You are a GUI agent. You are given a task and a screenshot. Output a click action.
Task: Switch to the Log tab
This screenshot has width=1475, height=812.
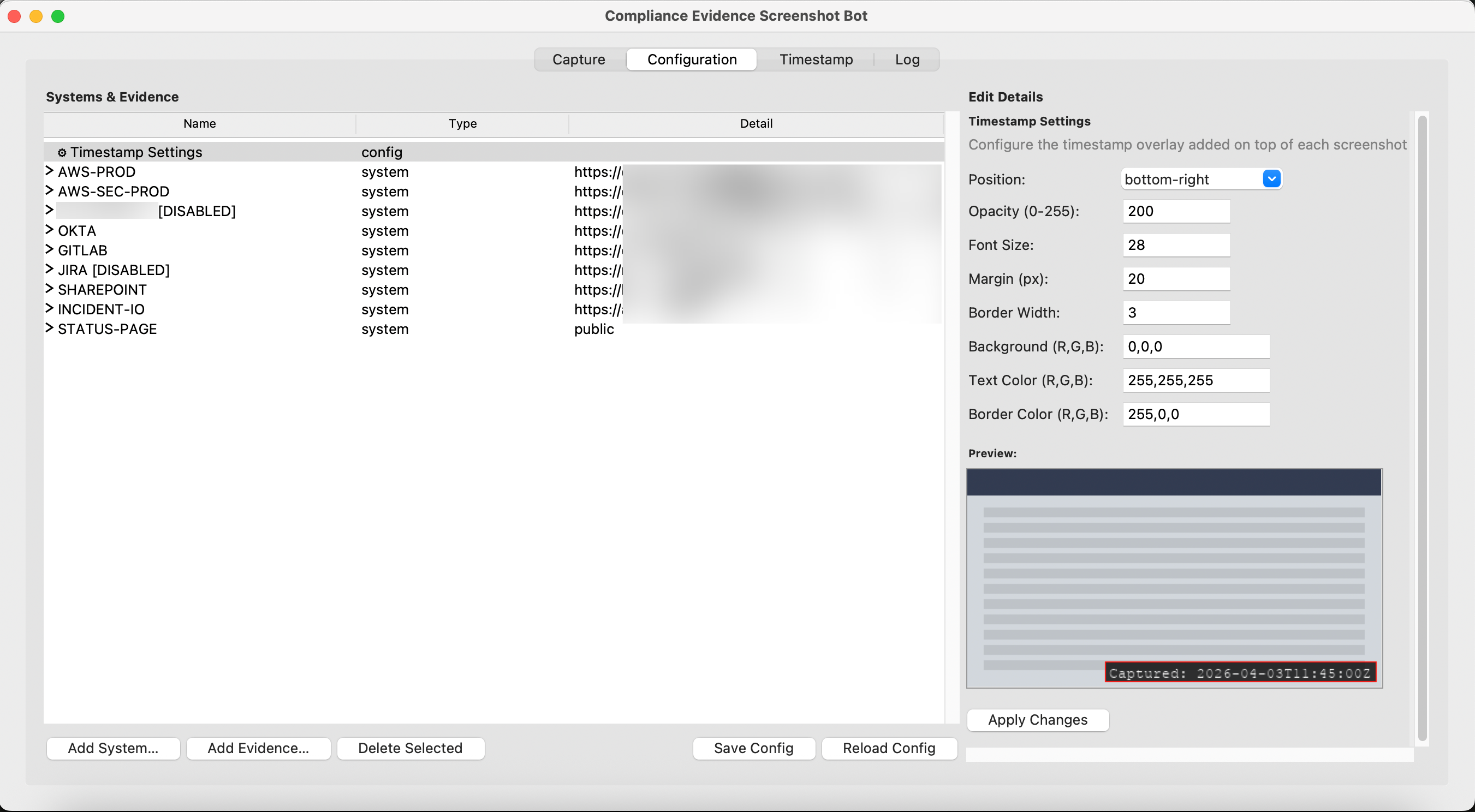coord(906,59)
